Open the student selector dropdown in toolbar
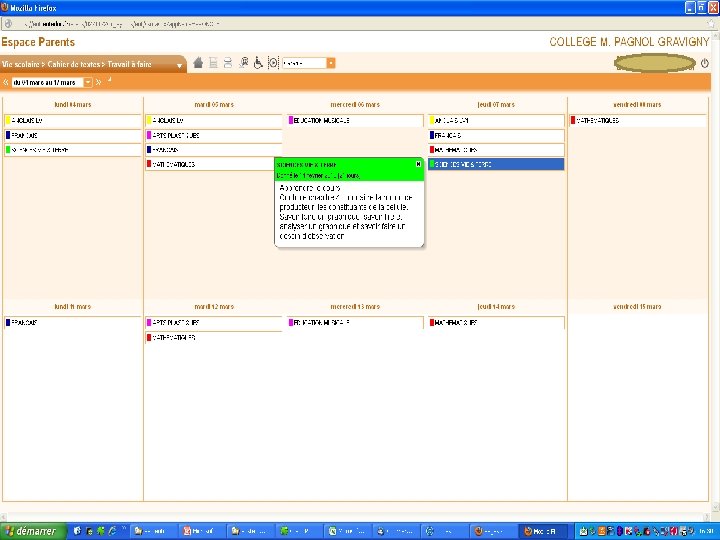The width and height of the screenshot is (720, 540). coord(331,63)
